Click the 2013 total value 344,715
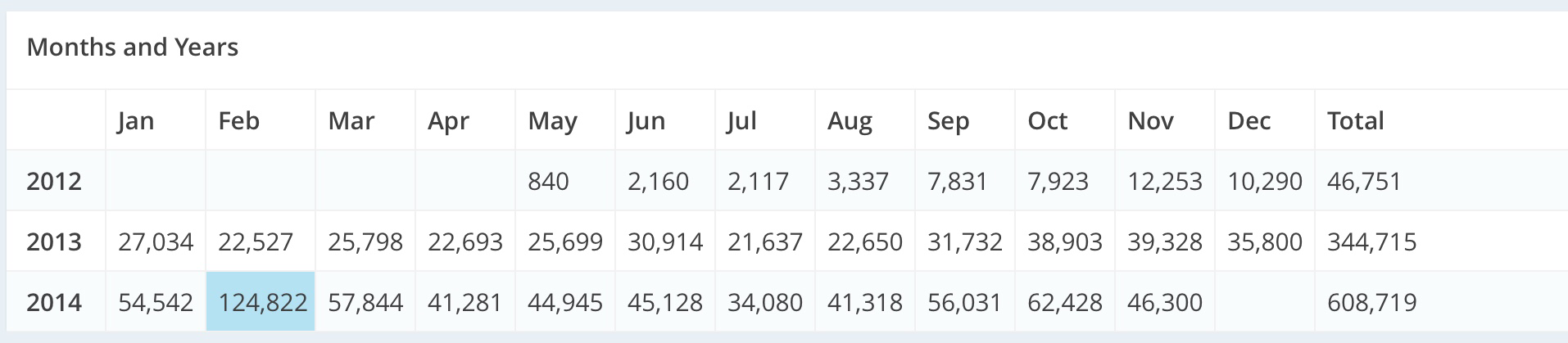1568x343 pixels. [1372, 241]
